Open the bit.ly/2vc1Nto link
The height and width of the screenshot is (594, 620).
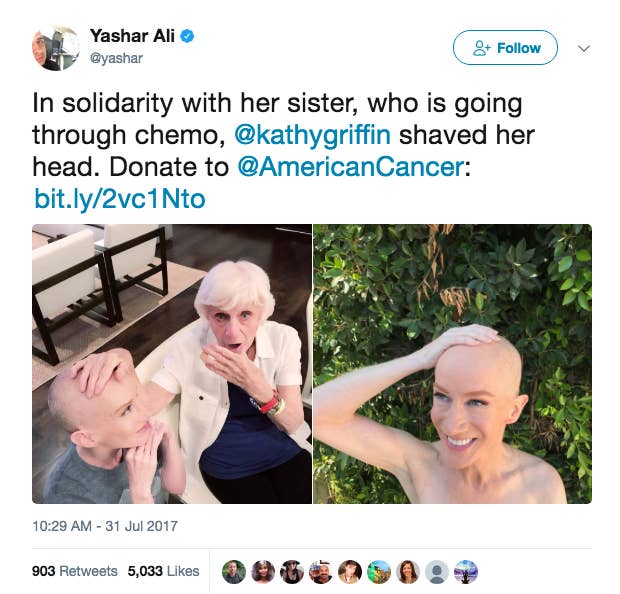(120, 199)
